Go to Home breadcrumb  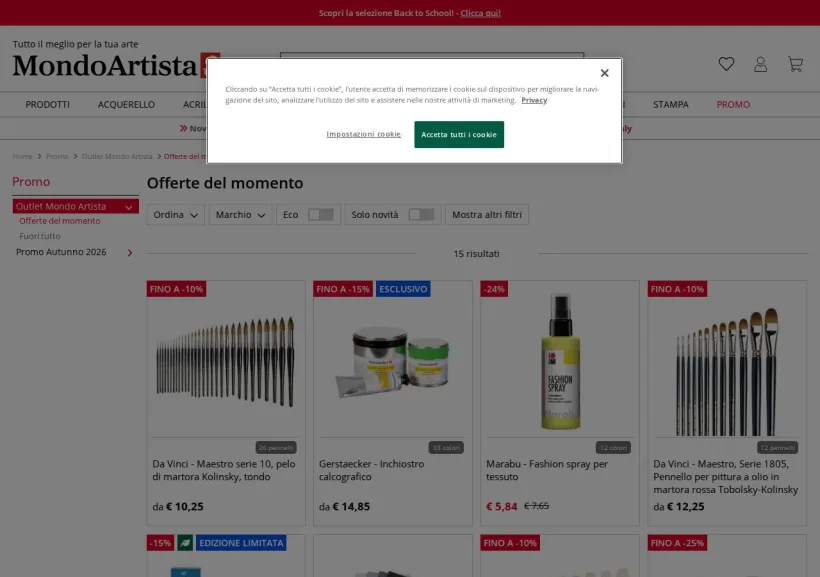pyautogui.click(x=22, y=156)
